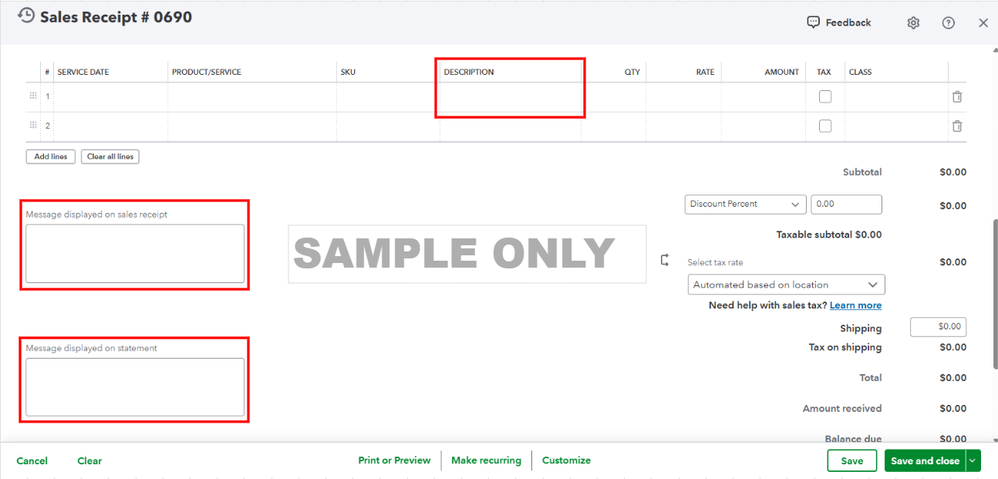Click the SKU cell in line 1

click(388, 97)
